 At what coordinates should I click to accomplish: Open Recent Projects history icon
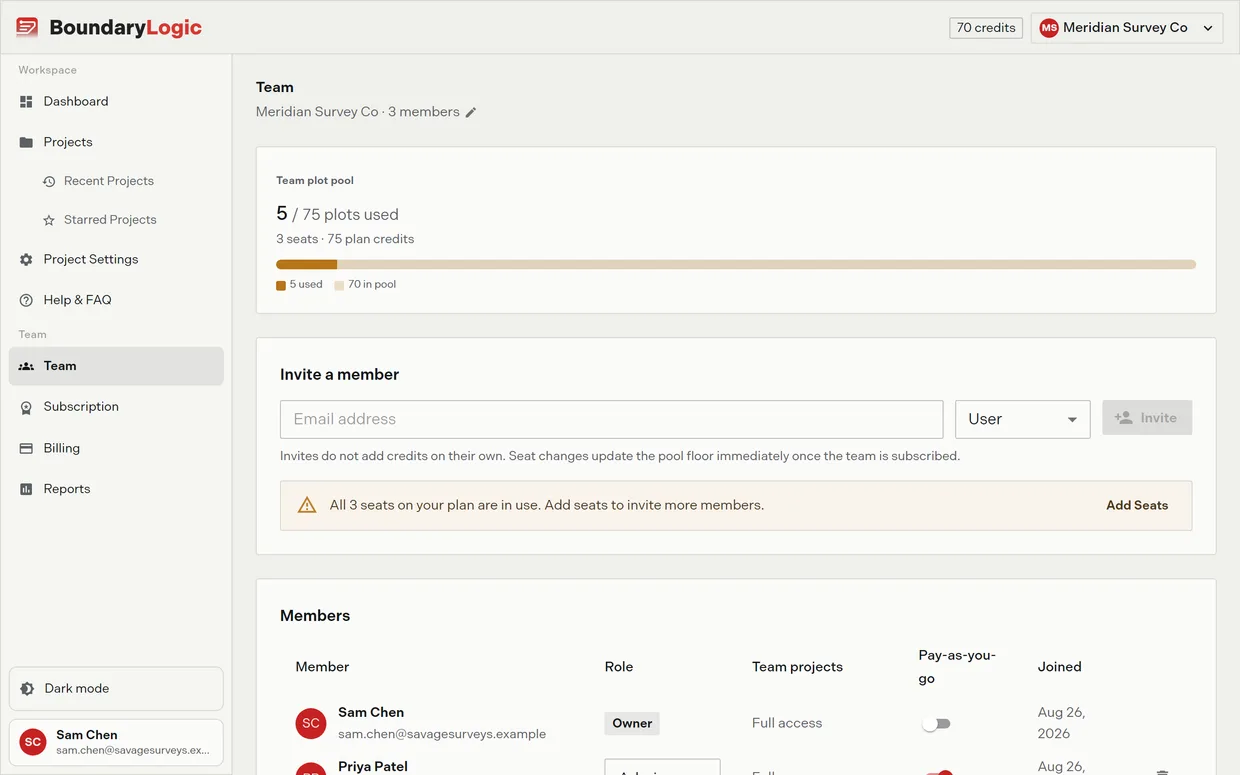(x=49, y=181)
